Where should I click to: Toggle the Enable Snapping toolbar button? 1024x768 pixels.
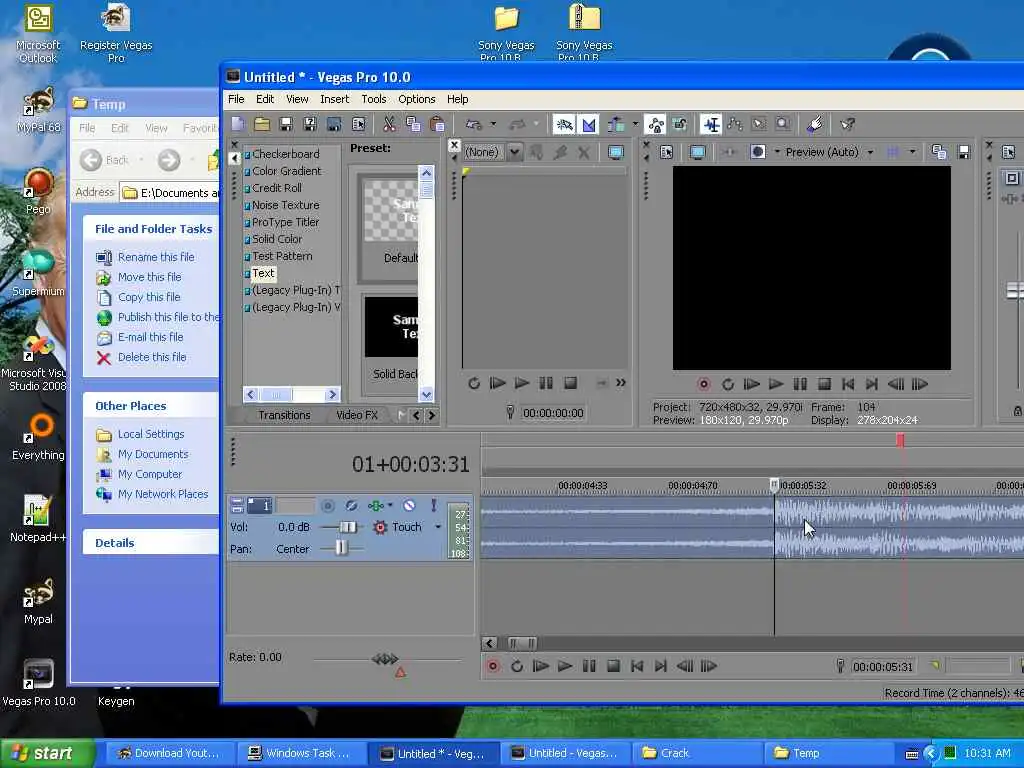click(564, 124)
